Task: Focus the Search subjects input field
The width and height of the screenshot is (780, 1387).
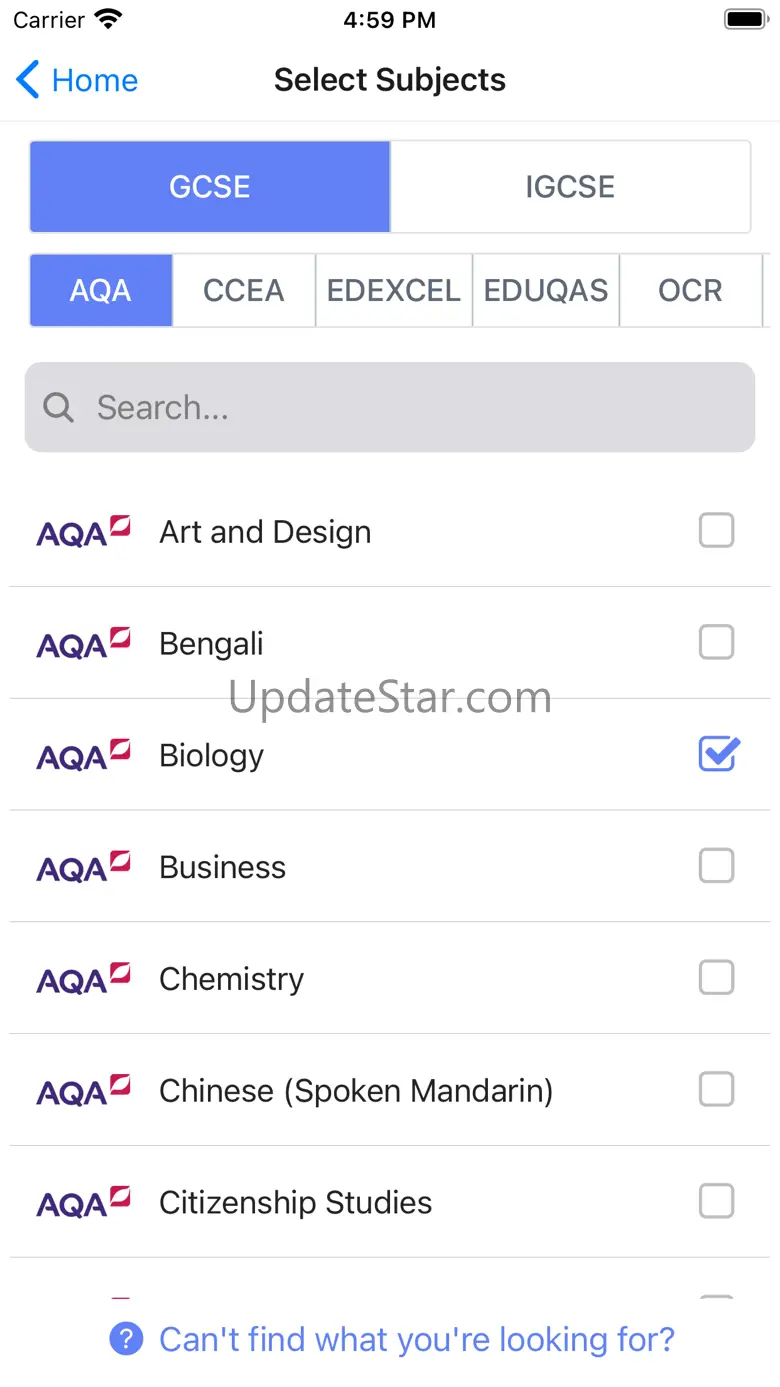Action: pos(400,407)
